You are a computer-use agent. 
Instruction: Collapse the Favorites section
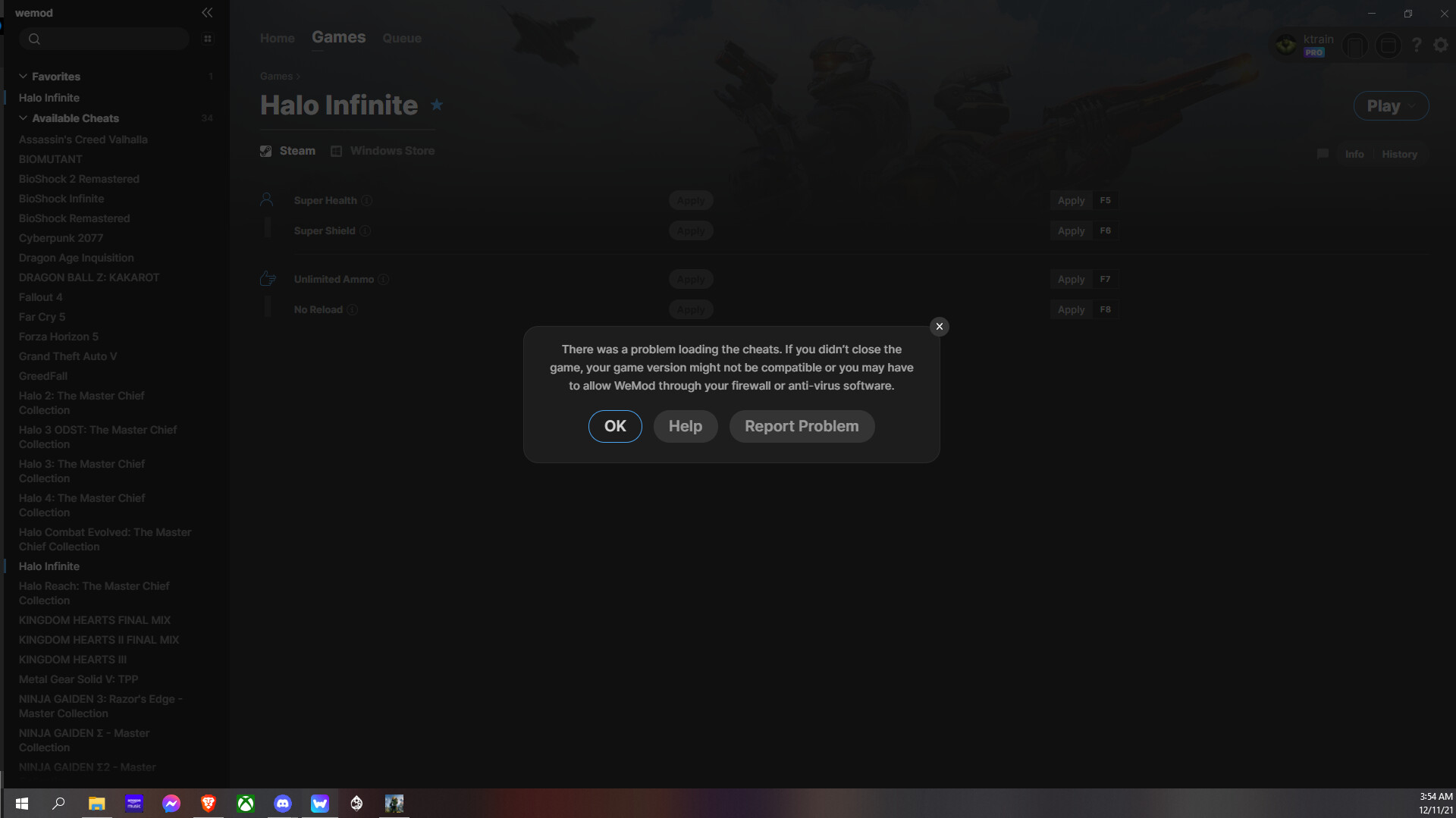tap(23, 76)
